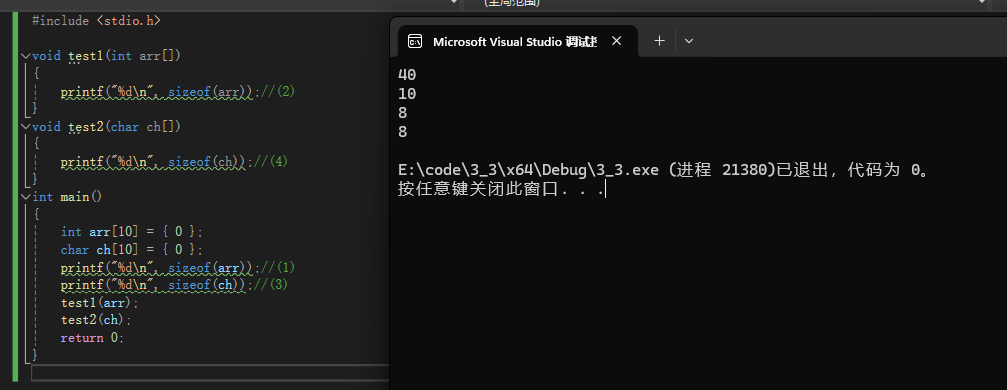This screenshot has height=390, width=1007.
Task: Open a new console tab with the plus button
Action: click(660, 41)
